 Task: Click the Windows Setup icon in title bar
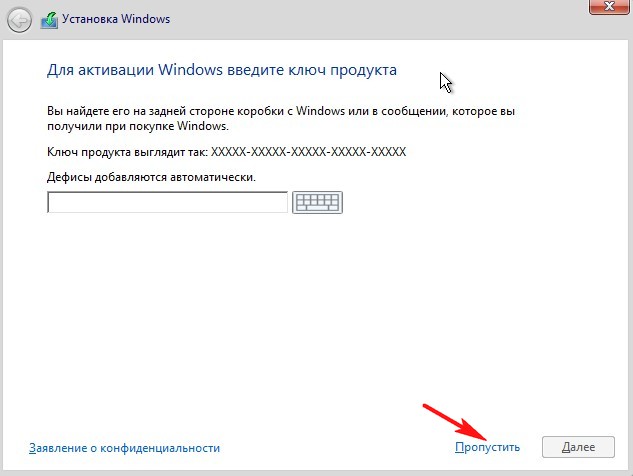point(49,20)
